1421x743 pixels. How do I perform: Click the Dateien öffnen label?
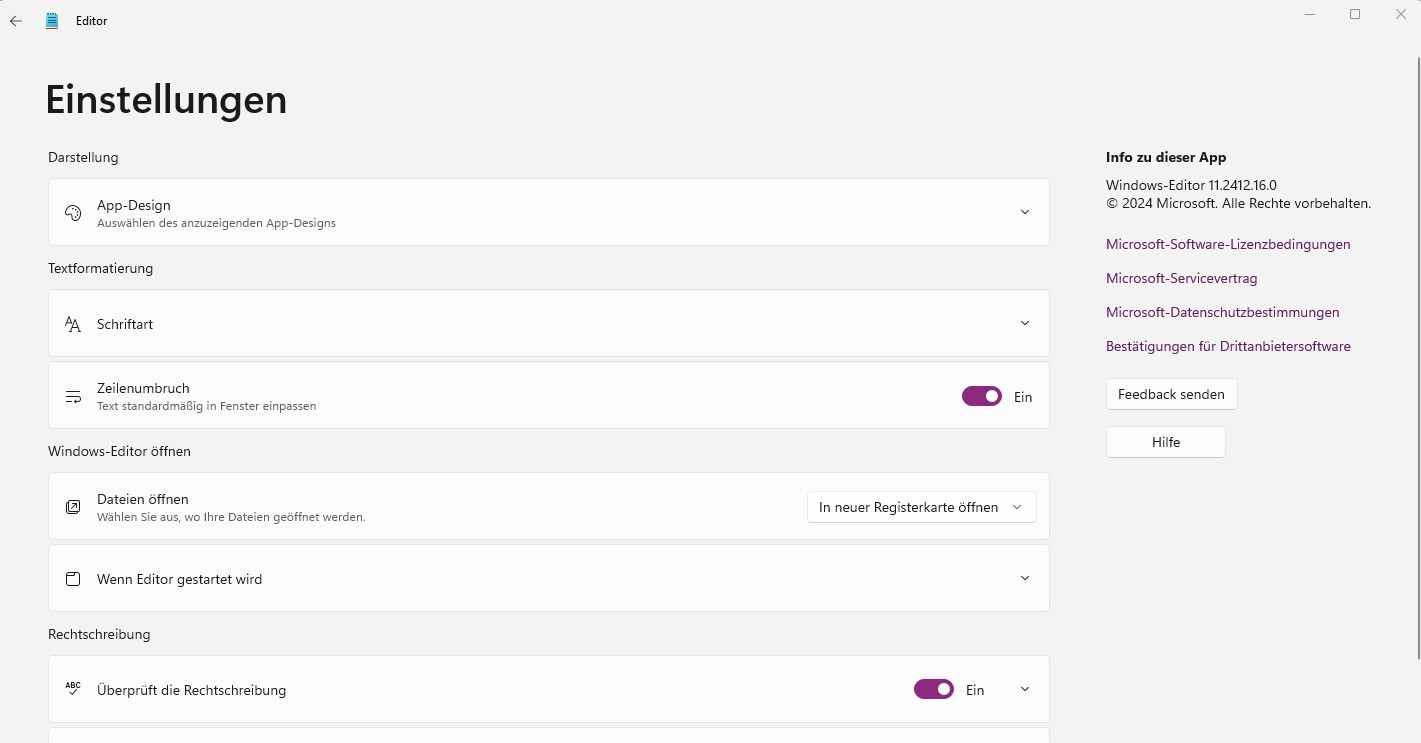coord(143,499)
